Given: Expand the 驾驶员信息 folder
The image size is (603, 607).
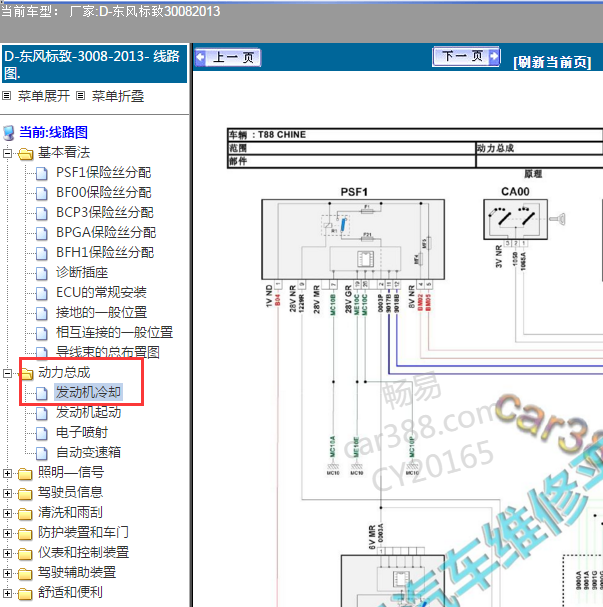Looking at the screenshot, I should click(x=7, y=493).
